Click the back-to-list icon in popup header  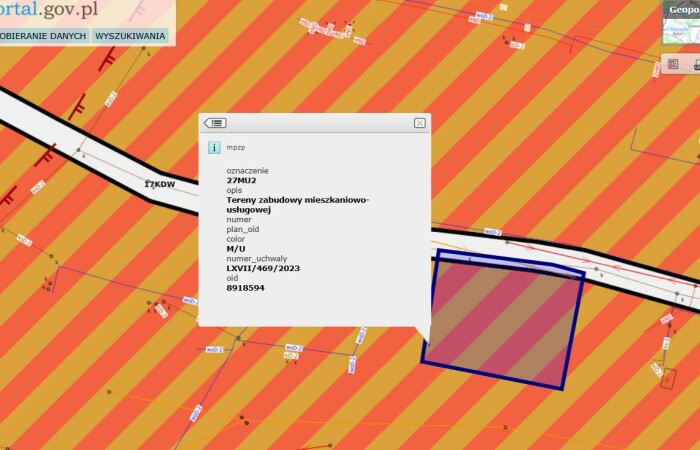215,123
